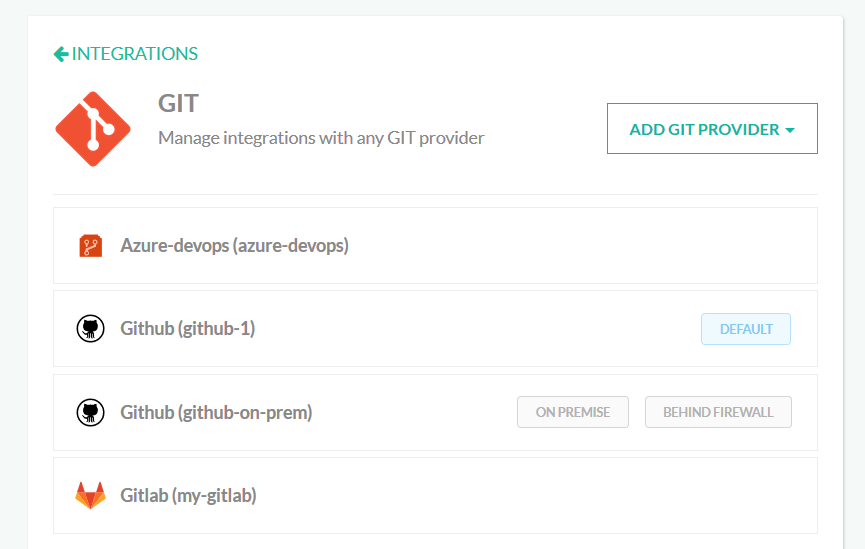The image size is (865, 549).
Task: Click the back arrow next to Integrations
Action: coord(61,54)
